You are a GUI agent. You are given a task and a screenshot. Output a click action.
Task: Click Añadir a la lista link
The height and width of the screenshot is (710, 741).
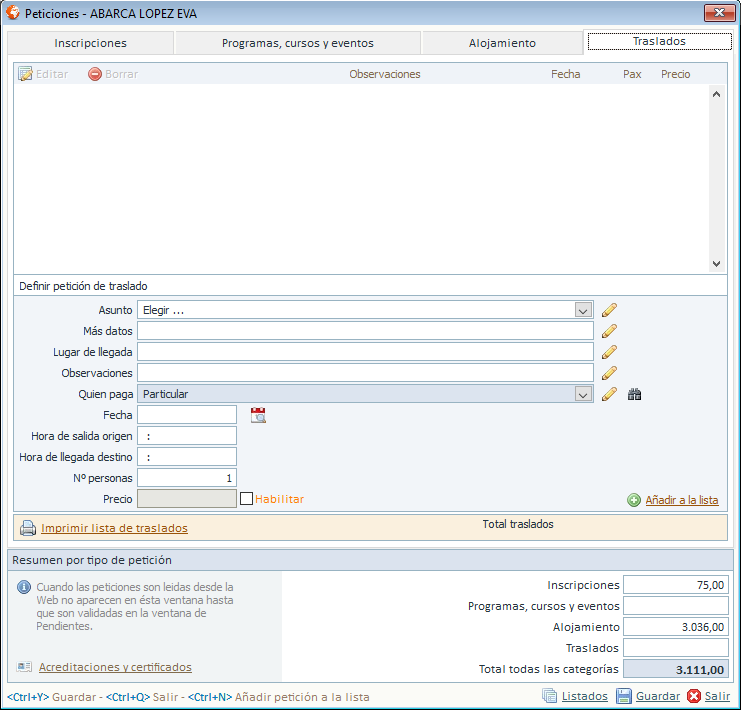click(681, 500)
